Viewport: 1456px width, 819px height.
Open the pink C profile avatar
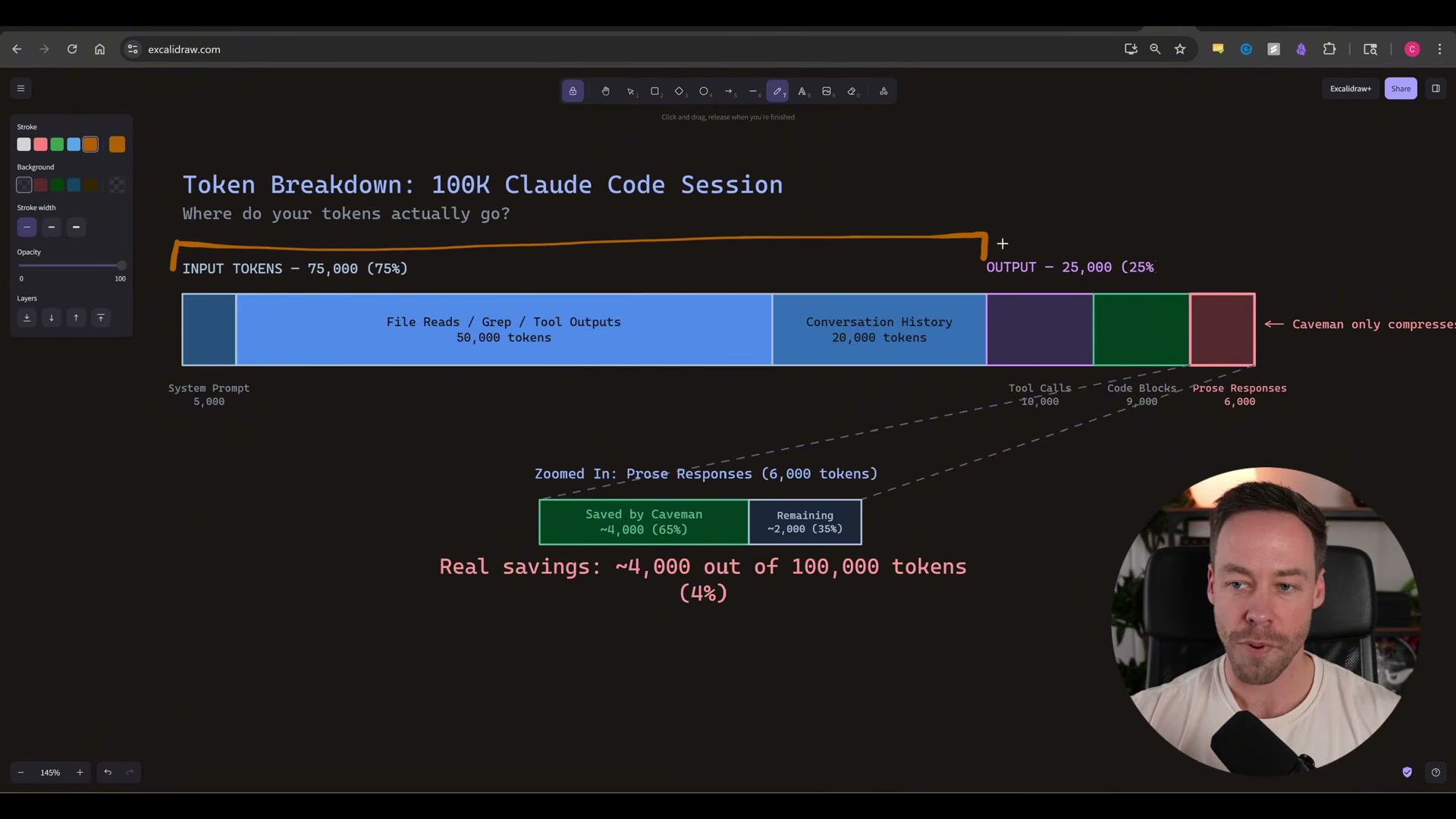click(1412, 49)
